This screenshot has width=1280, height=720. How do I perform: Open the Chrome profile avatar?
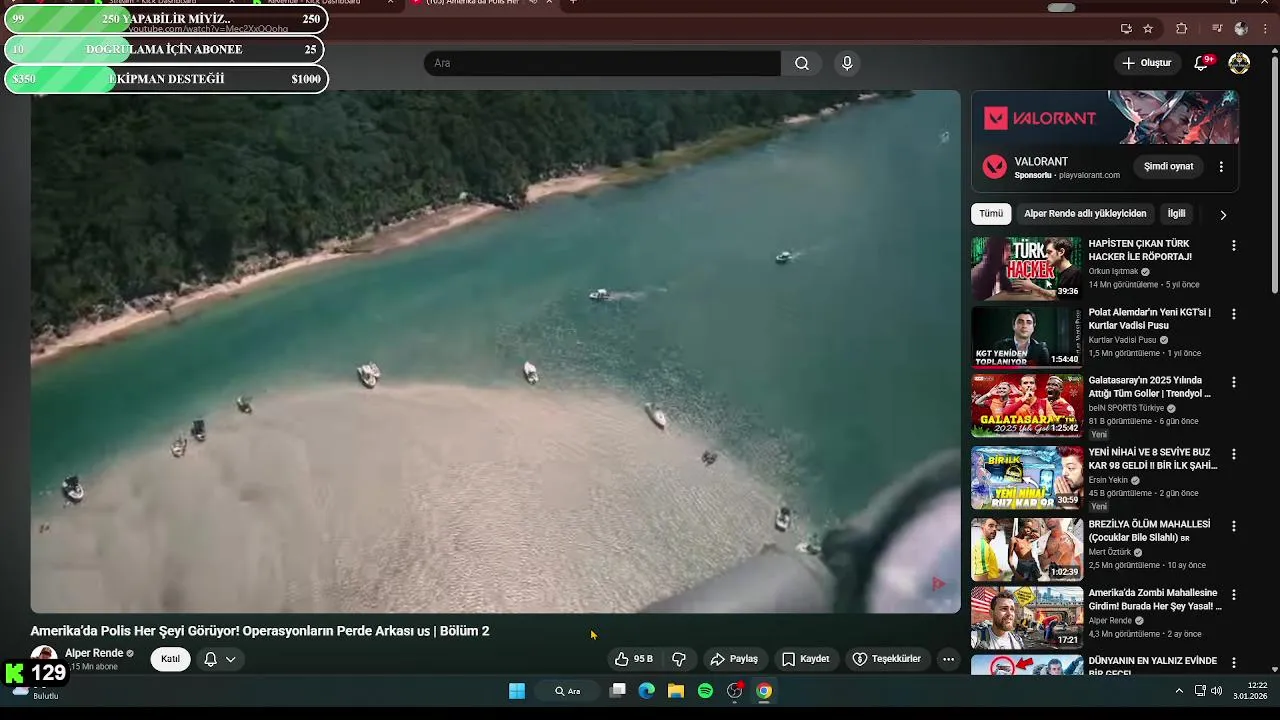coord(1241,29)
